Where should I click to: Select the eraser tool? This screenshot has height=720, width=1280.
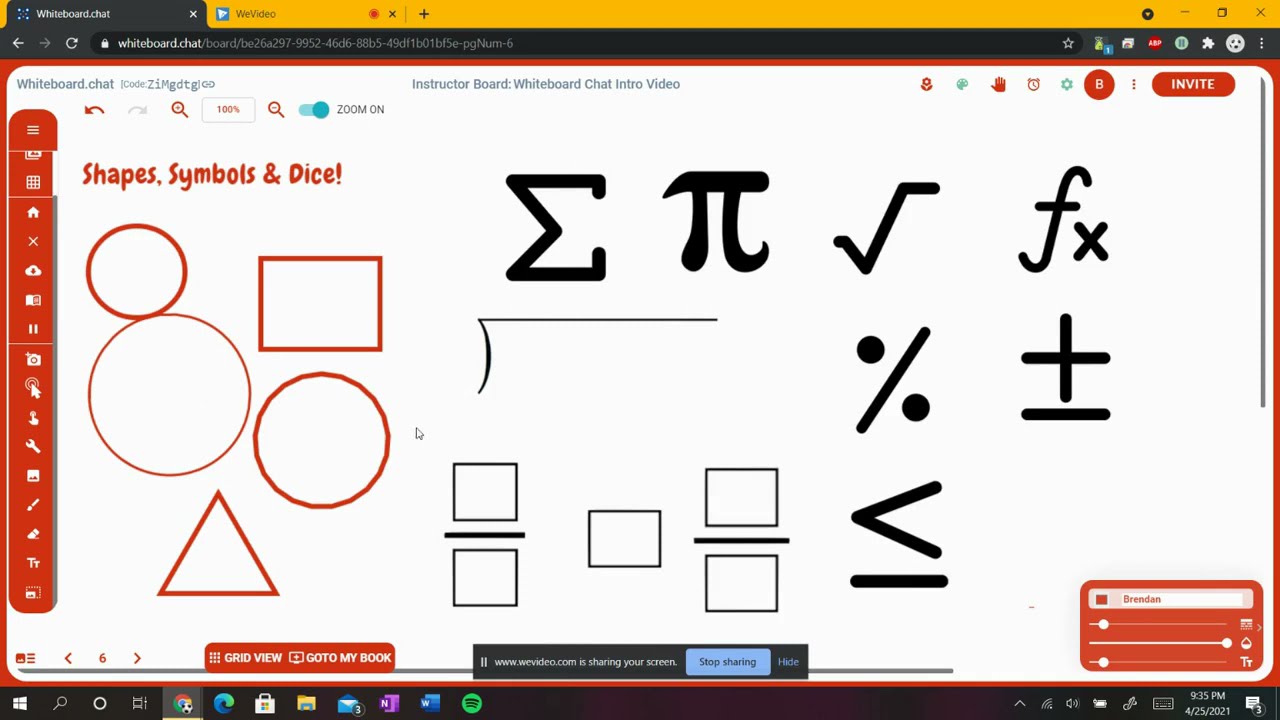(33, 534)
